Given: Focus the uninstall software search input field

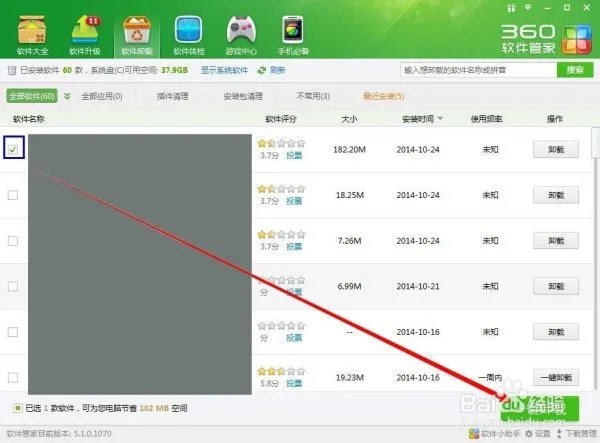Looking at the screenshot, I should [x=478, y=70].
